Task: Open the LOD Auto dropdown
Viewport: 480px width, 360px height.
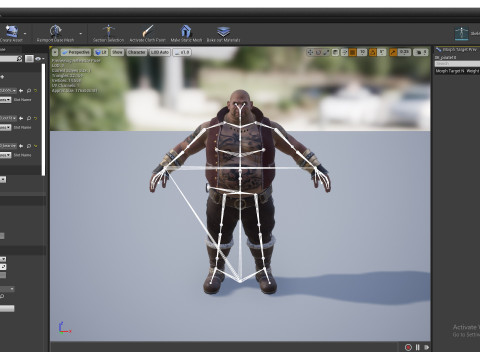Action: point(160,52)
